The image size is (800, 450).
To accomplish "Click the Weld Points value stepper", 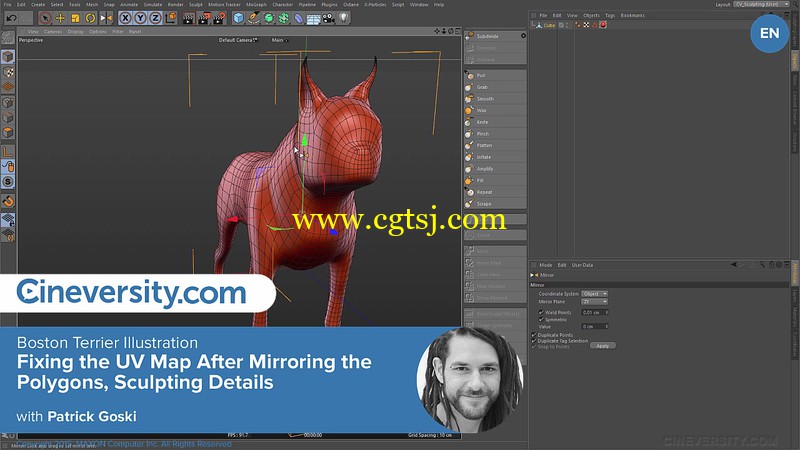I will pyautogui.click(x=607, y=312).
